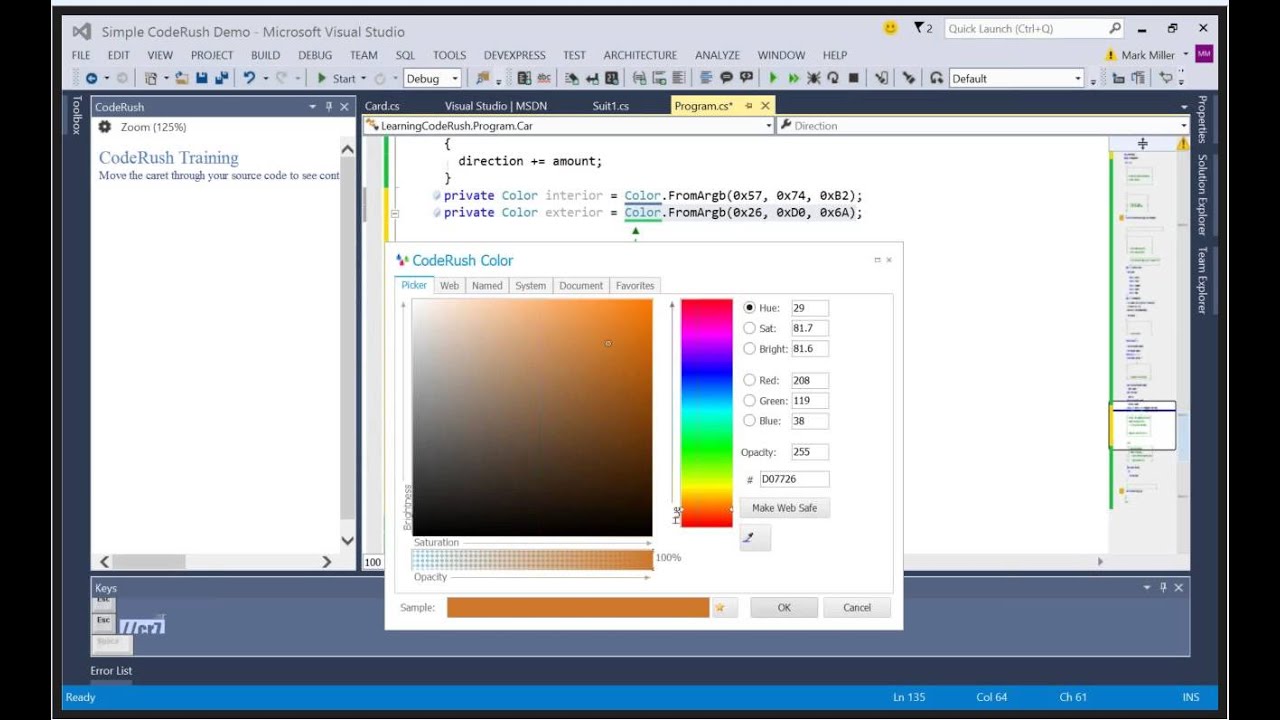Click the Make Web Safe button
This screenshot has width=1280, height=720.
[785, 508]
